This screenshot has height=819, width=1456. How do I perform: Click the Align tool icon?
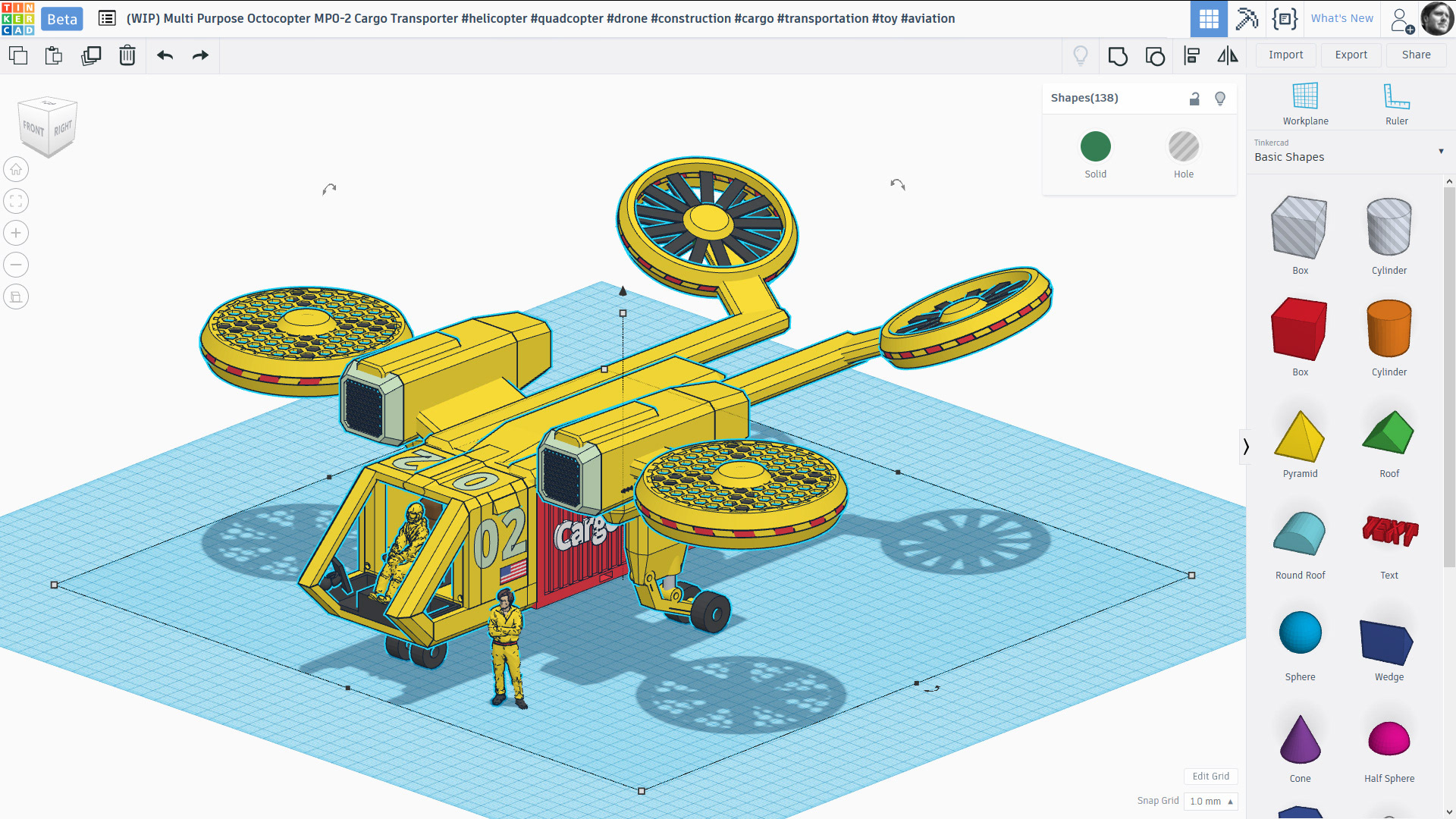[x=1191, y=55]
